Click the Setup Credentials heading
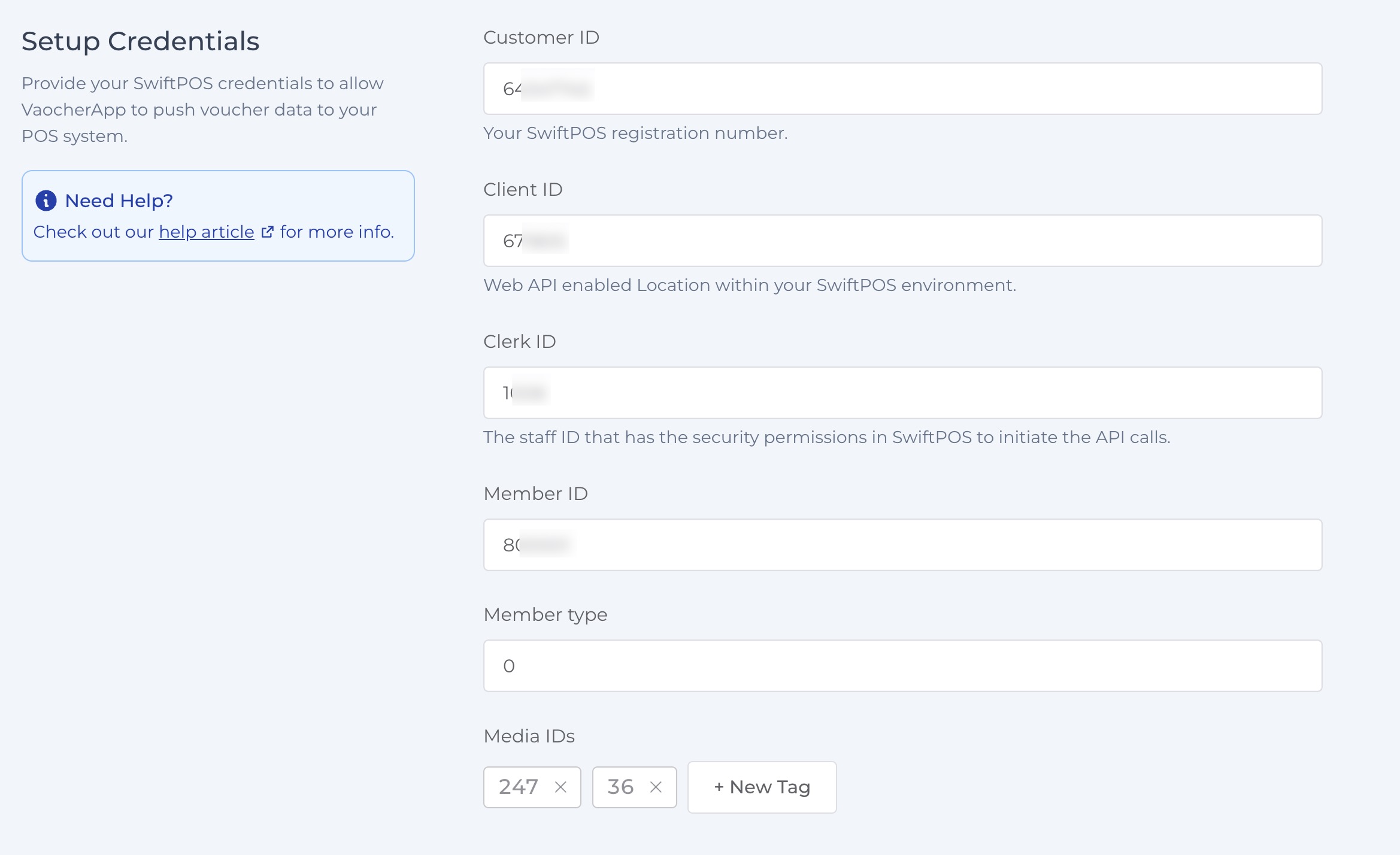The image size is (1400, 855). coord(140,41)
